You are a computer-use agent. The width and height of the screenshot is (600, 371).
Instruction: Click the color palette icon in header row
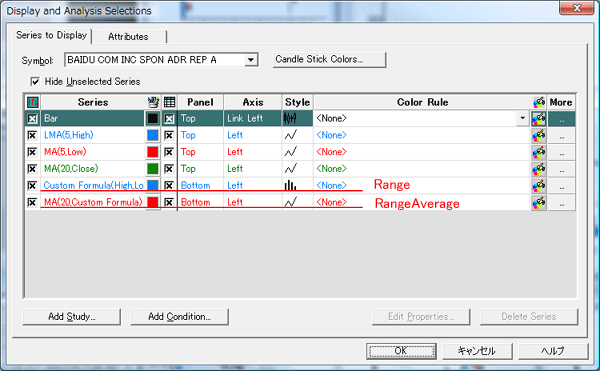[x=539, y=102]
